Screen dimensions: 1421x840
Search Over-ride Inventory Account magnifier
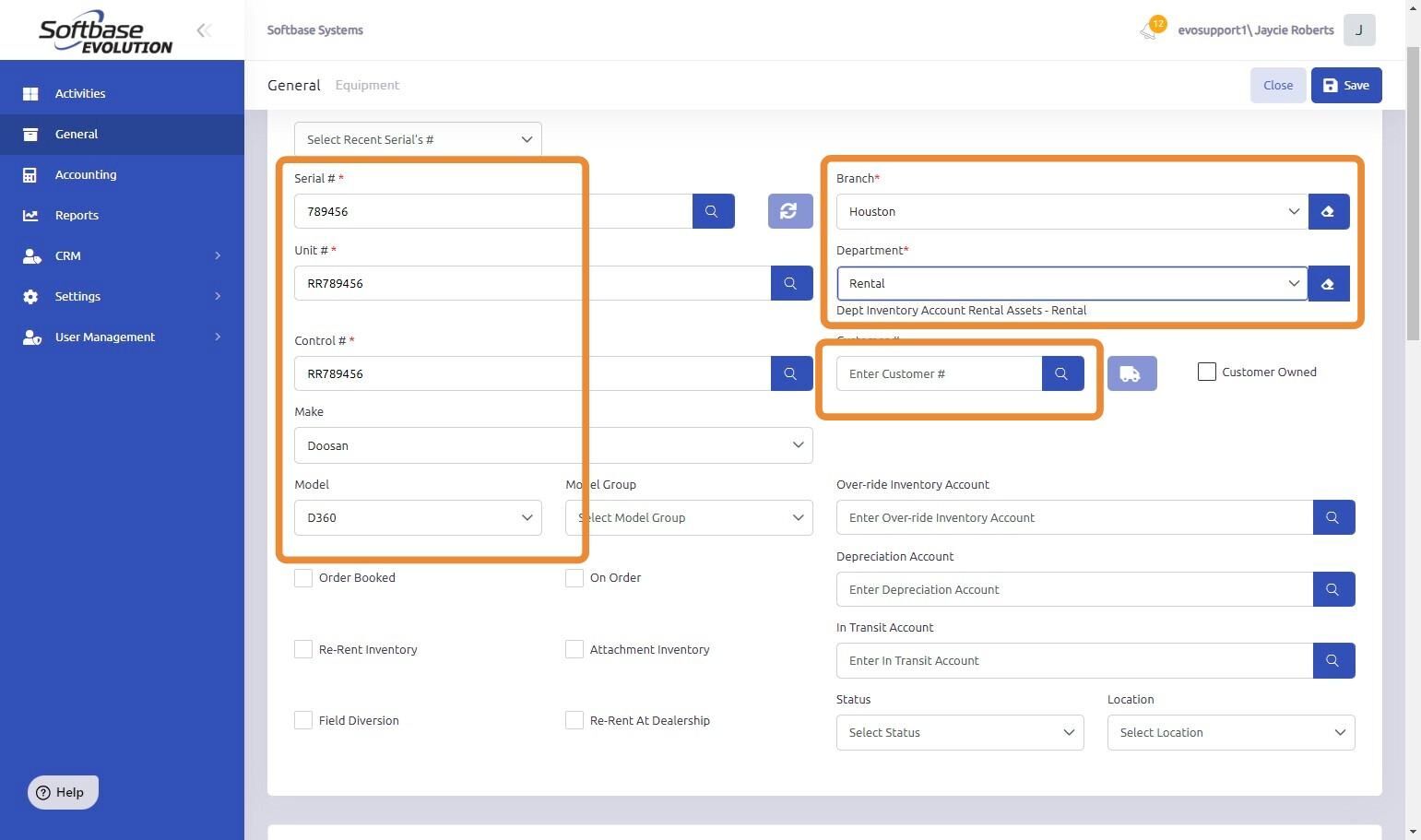click(1333, 517)
